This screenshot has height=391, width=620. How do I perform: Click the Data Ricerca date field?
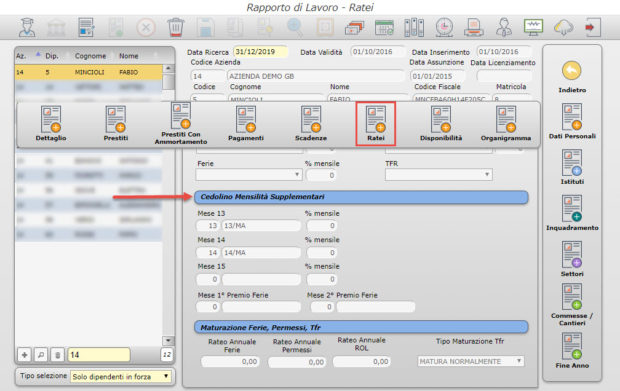[260, 52]
